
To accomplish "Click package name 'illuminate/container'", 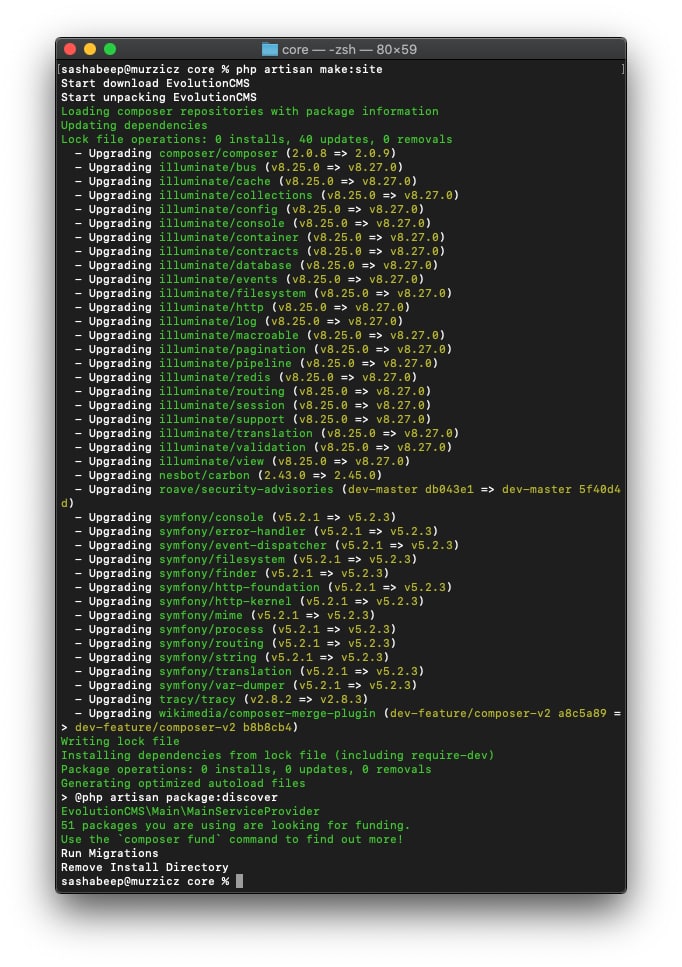I will [229, 237].
